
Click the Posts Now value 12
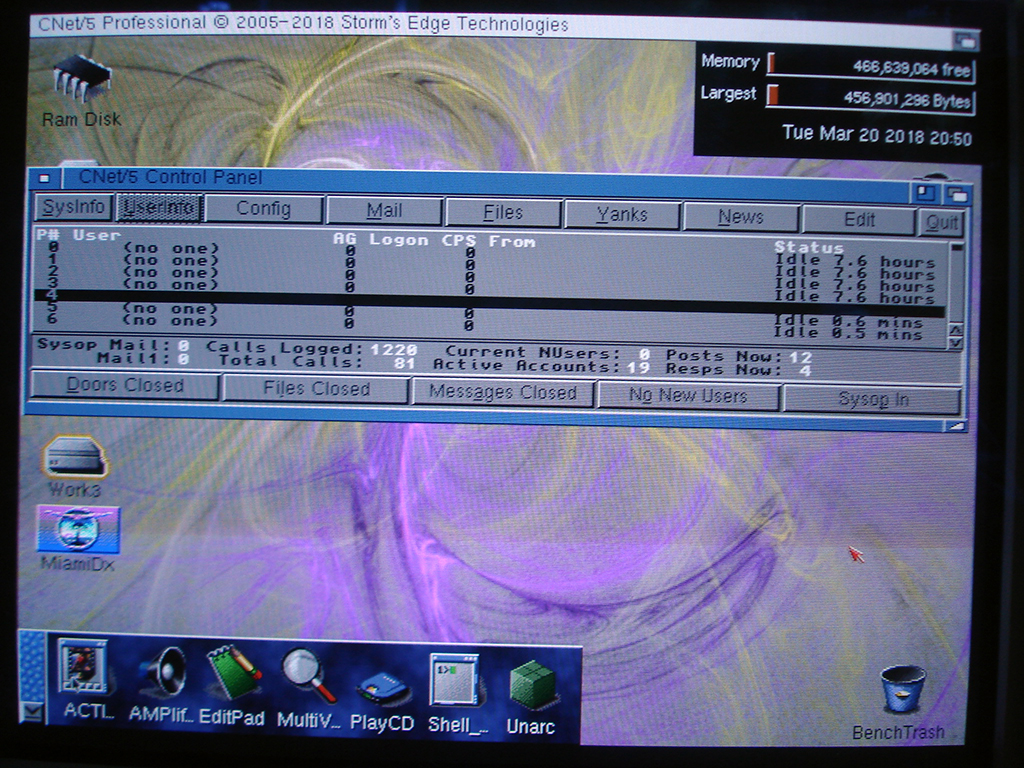click(800, 357)
